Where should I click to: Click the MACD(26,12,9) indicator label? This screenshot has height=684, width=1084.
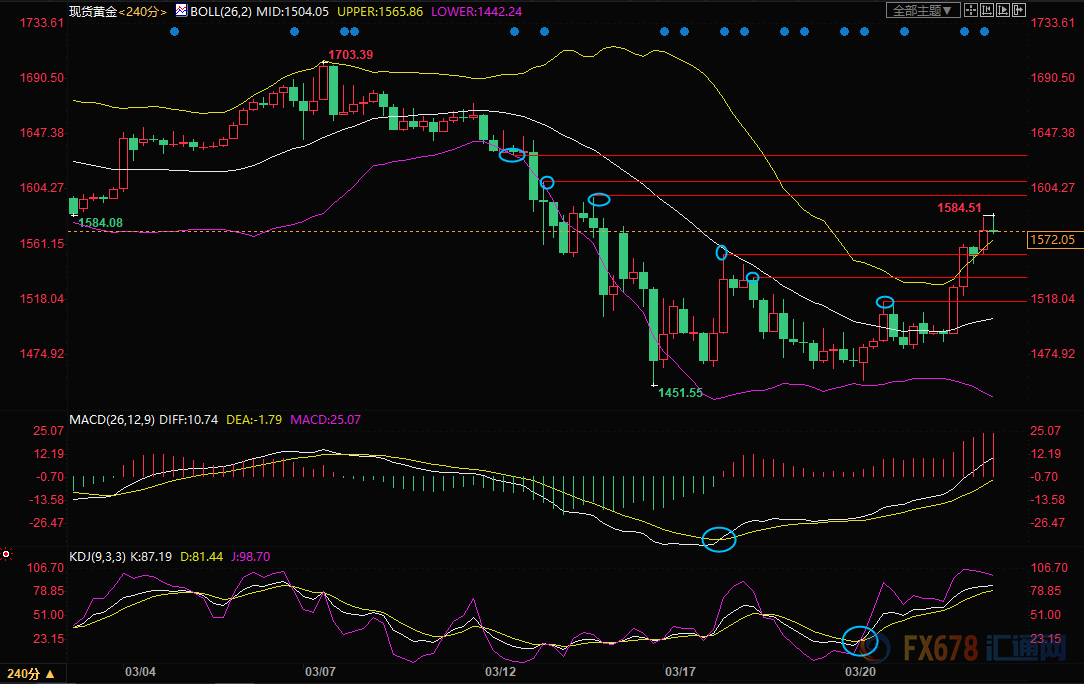pyautogui.click(x=112, y=420)
